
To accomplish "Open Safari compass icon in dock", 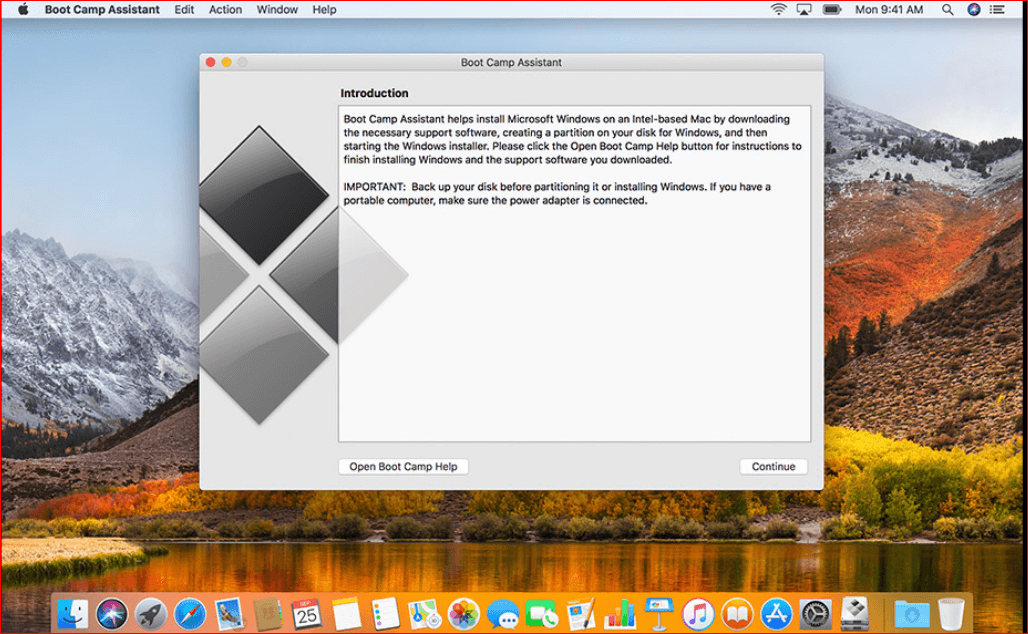I will click(x=190, y=614).
